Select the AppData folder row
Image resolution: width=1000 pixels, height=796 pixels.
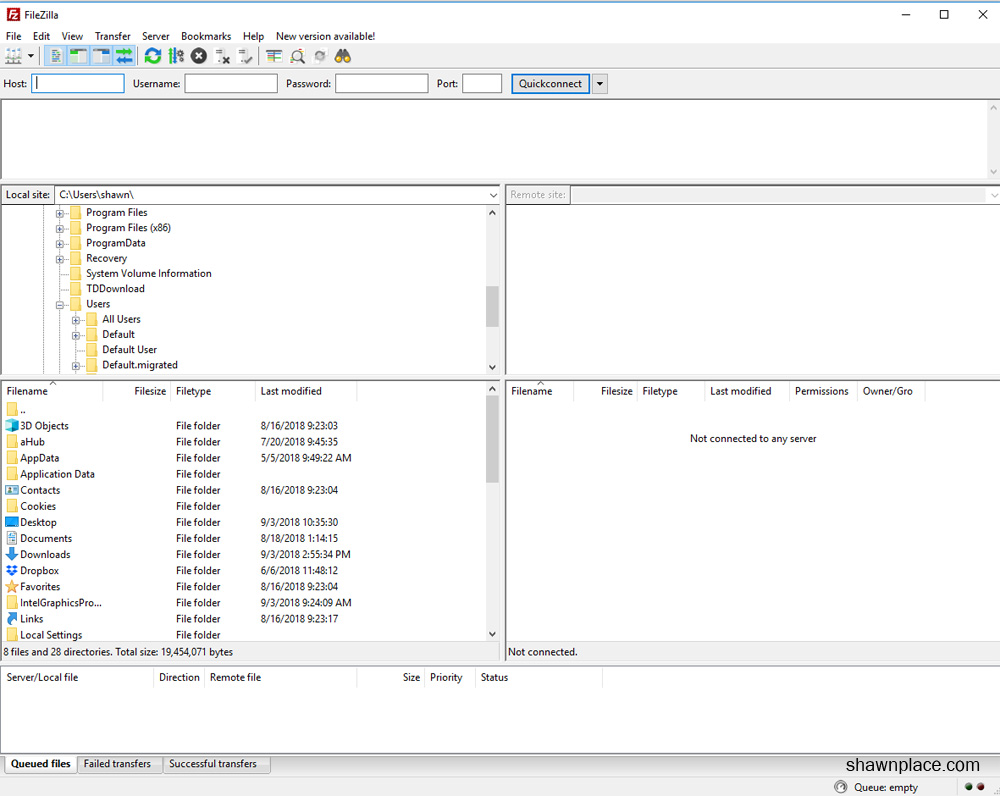pyautogui.click(x=242, y=458)
